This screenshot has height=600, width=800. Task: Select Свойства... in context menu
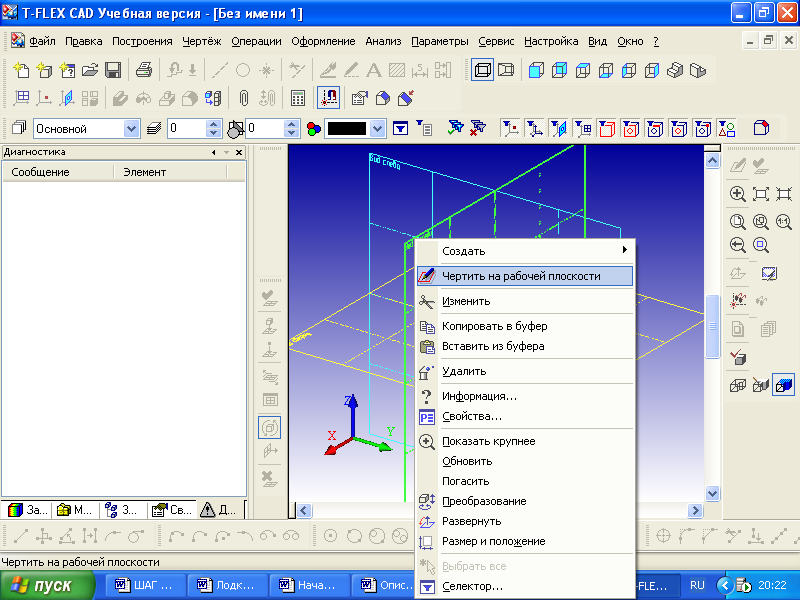[x=525, y=416]
